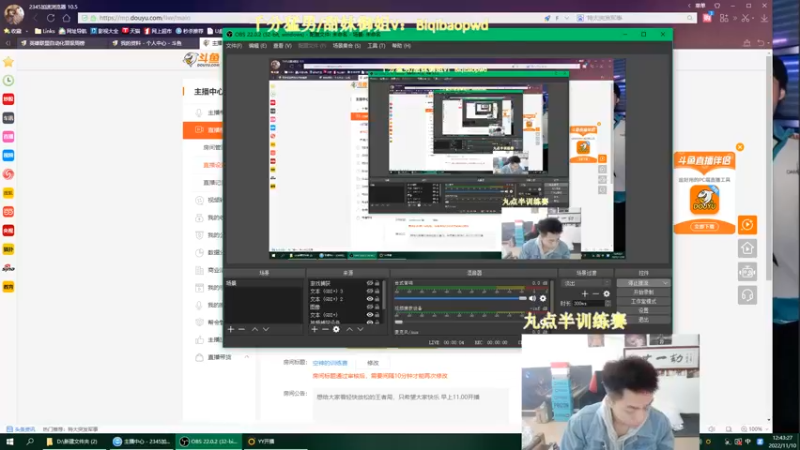Add a source with the plus icon in OBS Sources panel
The image size is (800, 450).
pos(314,330)
